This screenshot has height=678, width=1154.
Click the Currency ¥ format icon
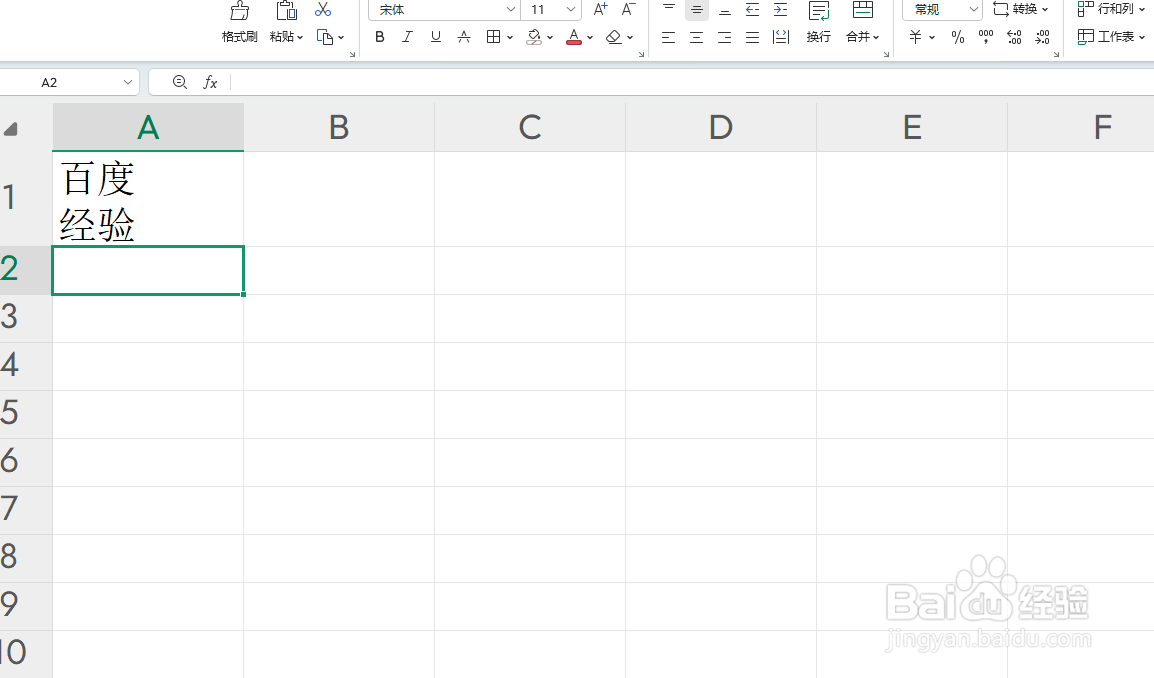tap(916, 37)
